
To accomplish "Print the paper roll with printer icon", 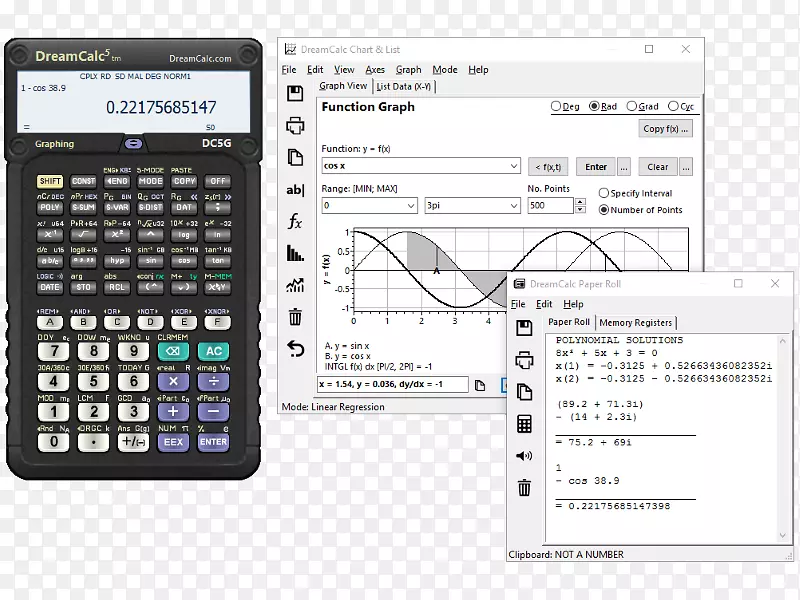I will (x=524, y=360).
